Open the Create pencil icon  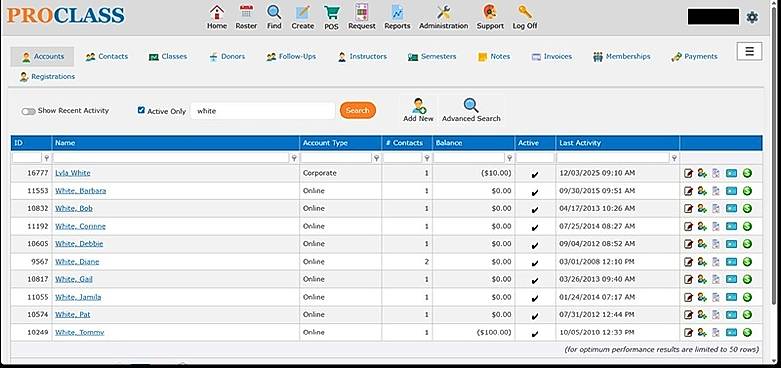(x=303, y=12)
